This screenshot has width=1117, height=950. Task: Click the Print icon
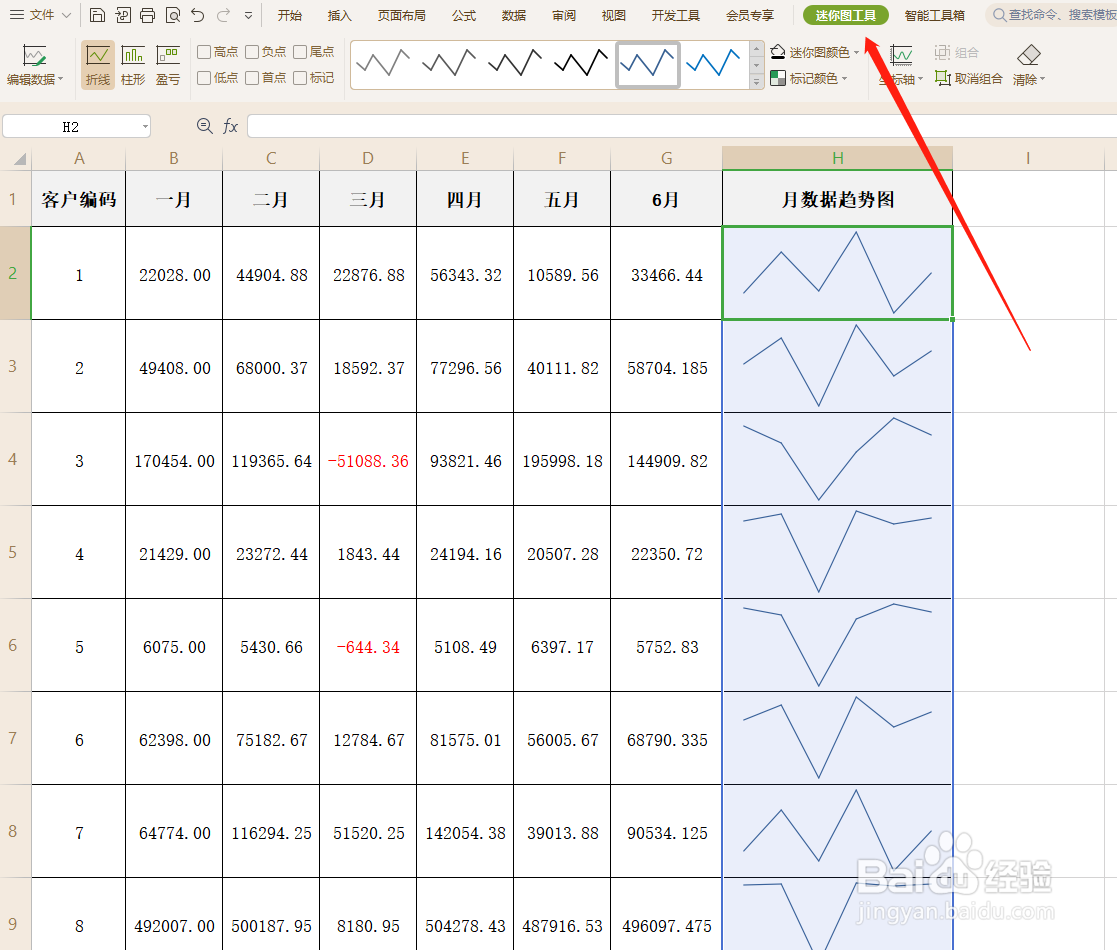pos(147,15)
